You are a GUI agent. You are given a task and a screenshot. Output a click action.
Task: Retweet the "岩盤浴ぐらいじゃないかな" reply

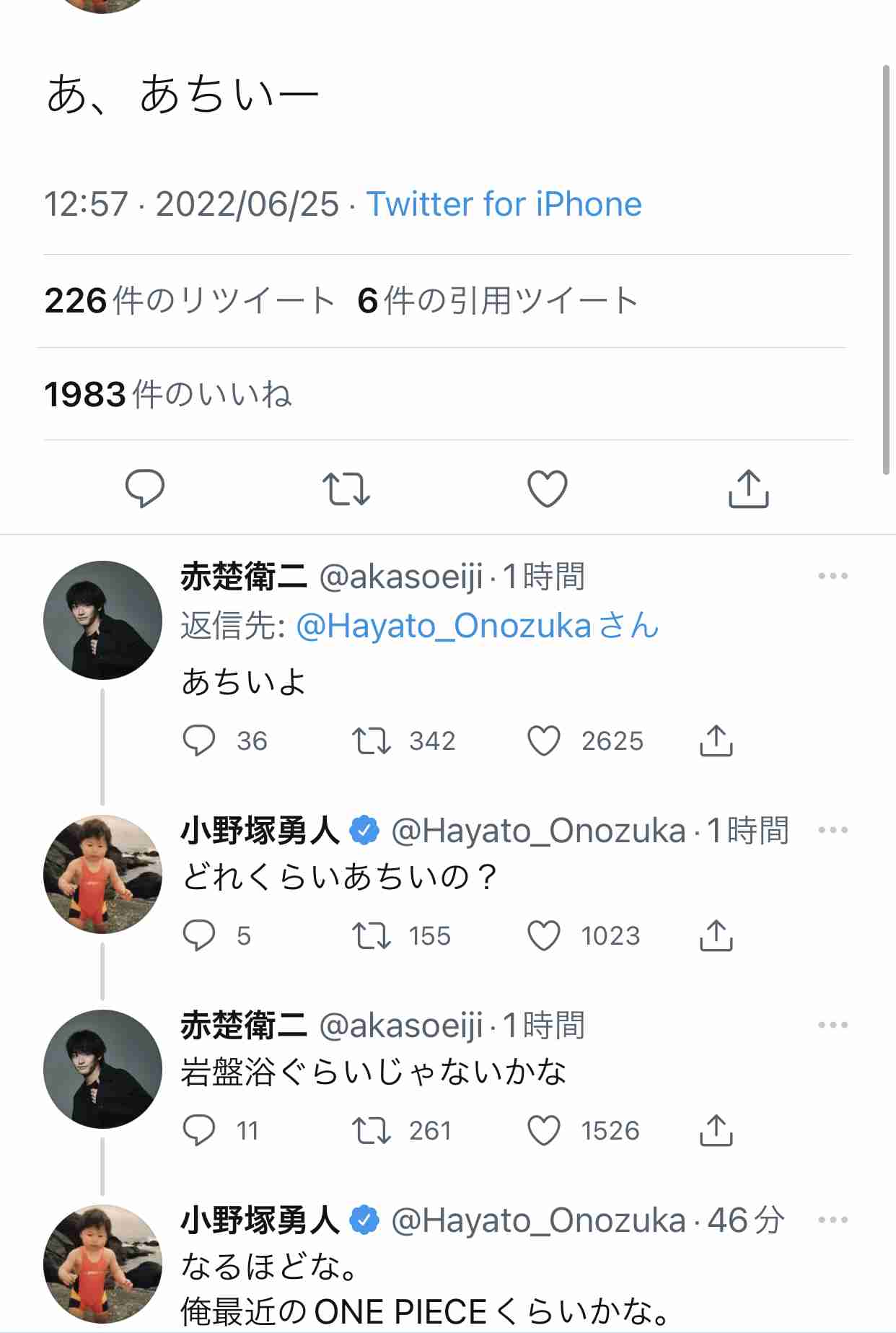[371, 1131]
